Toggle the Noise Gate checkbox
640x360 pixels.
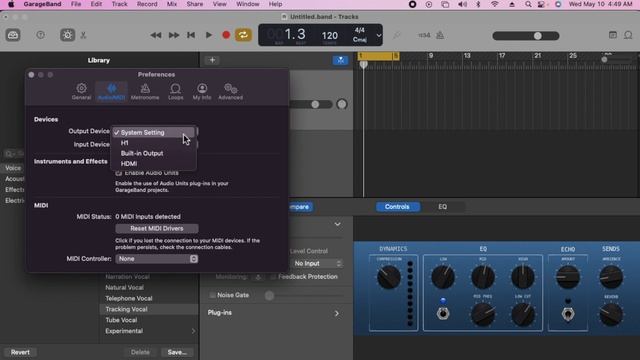[212, 295]
